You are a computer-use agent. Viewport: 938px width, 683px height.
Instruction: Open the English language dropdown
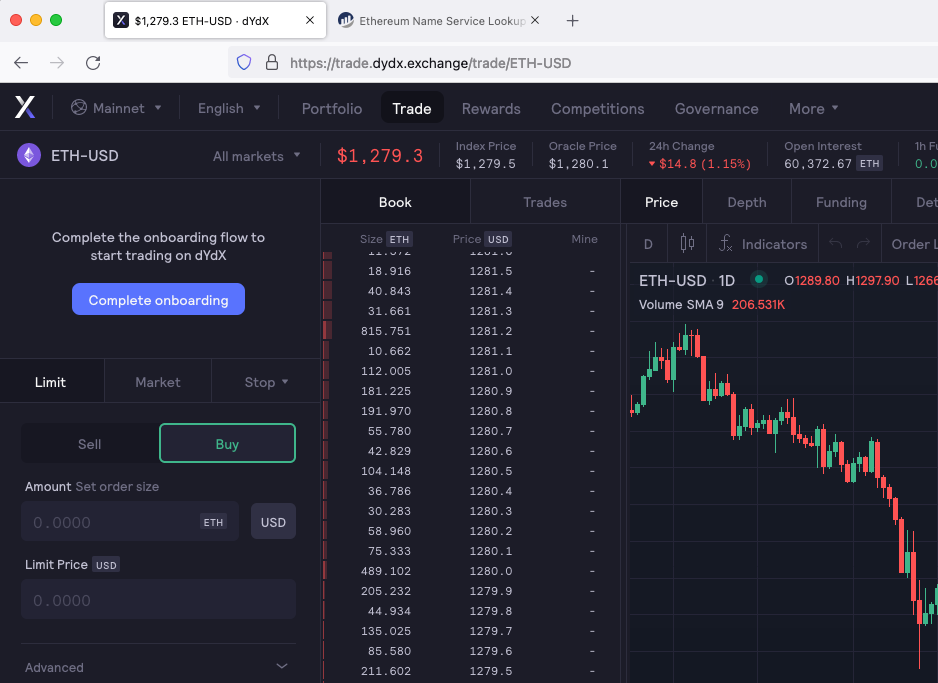229,108
